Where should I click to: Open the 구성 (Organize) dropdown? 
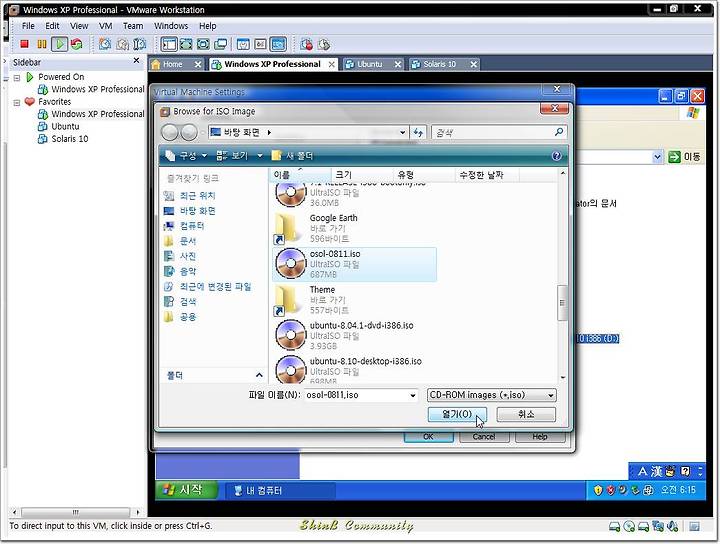[x=186, y=156]
